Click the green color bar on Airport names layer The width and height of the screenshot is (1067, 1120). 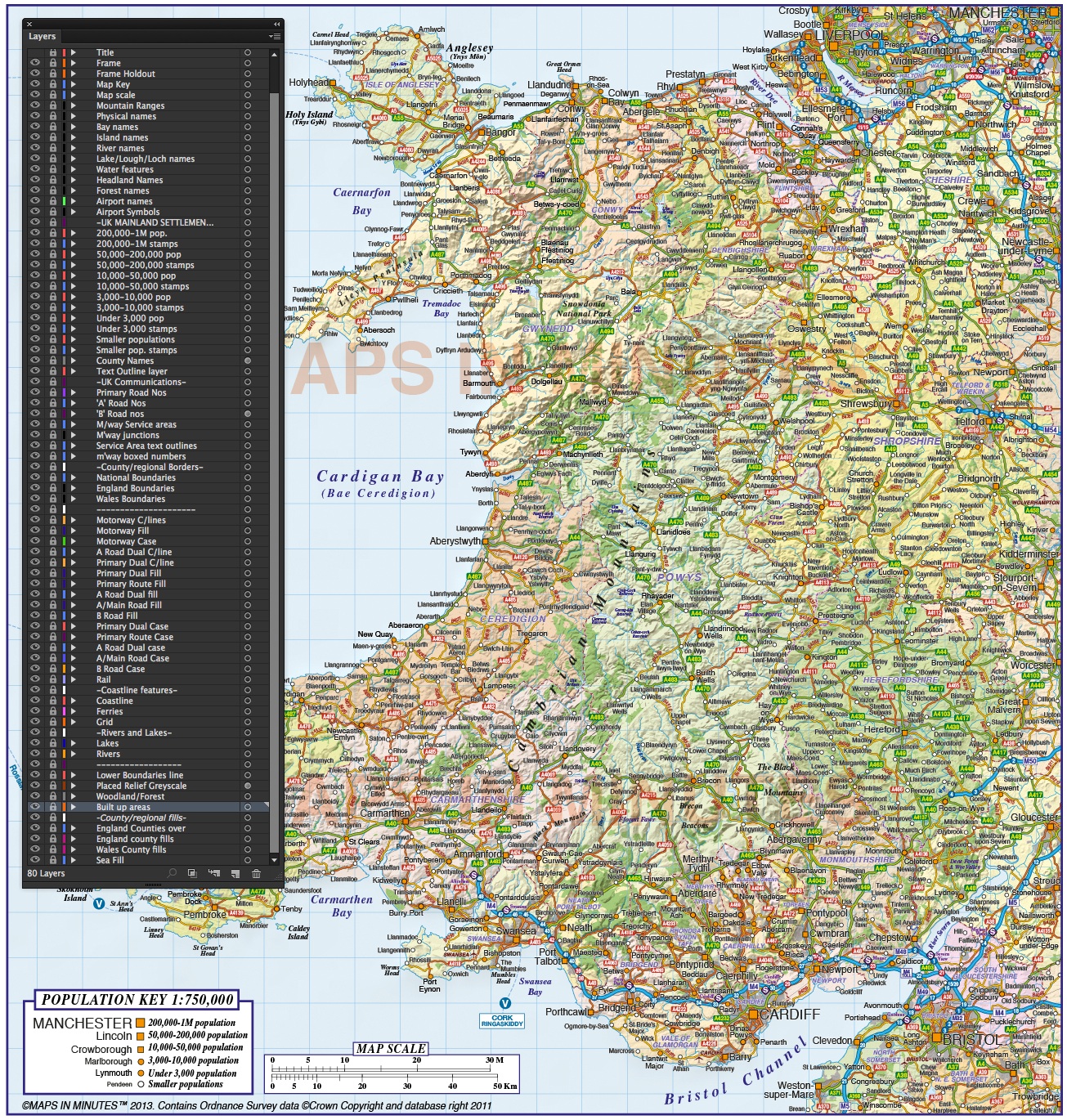click(x=64, y=200)
